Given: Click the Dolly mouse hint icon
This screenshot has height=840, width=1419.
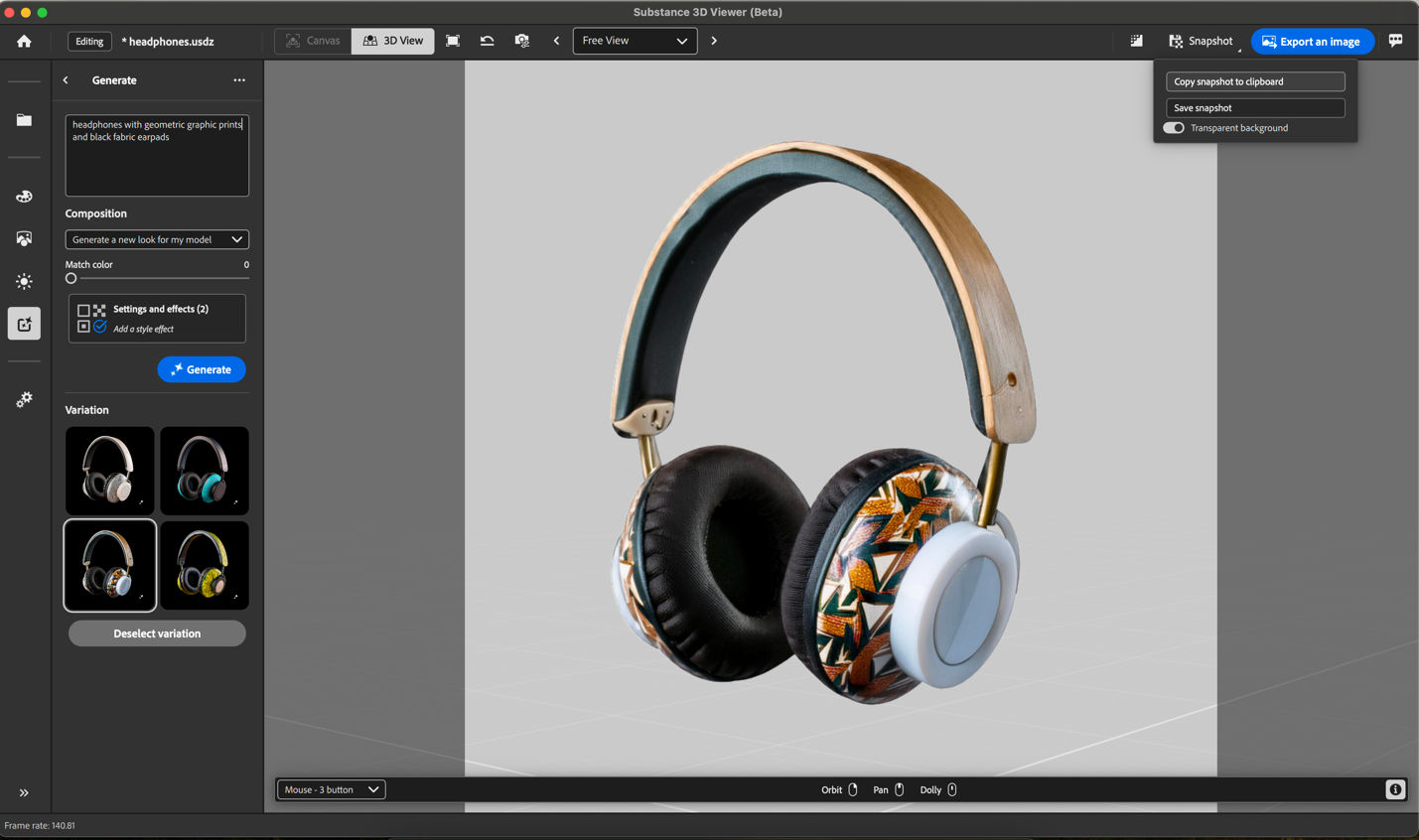Looking at the screenshot, I should 952,789.
